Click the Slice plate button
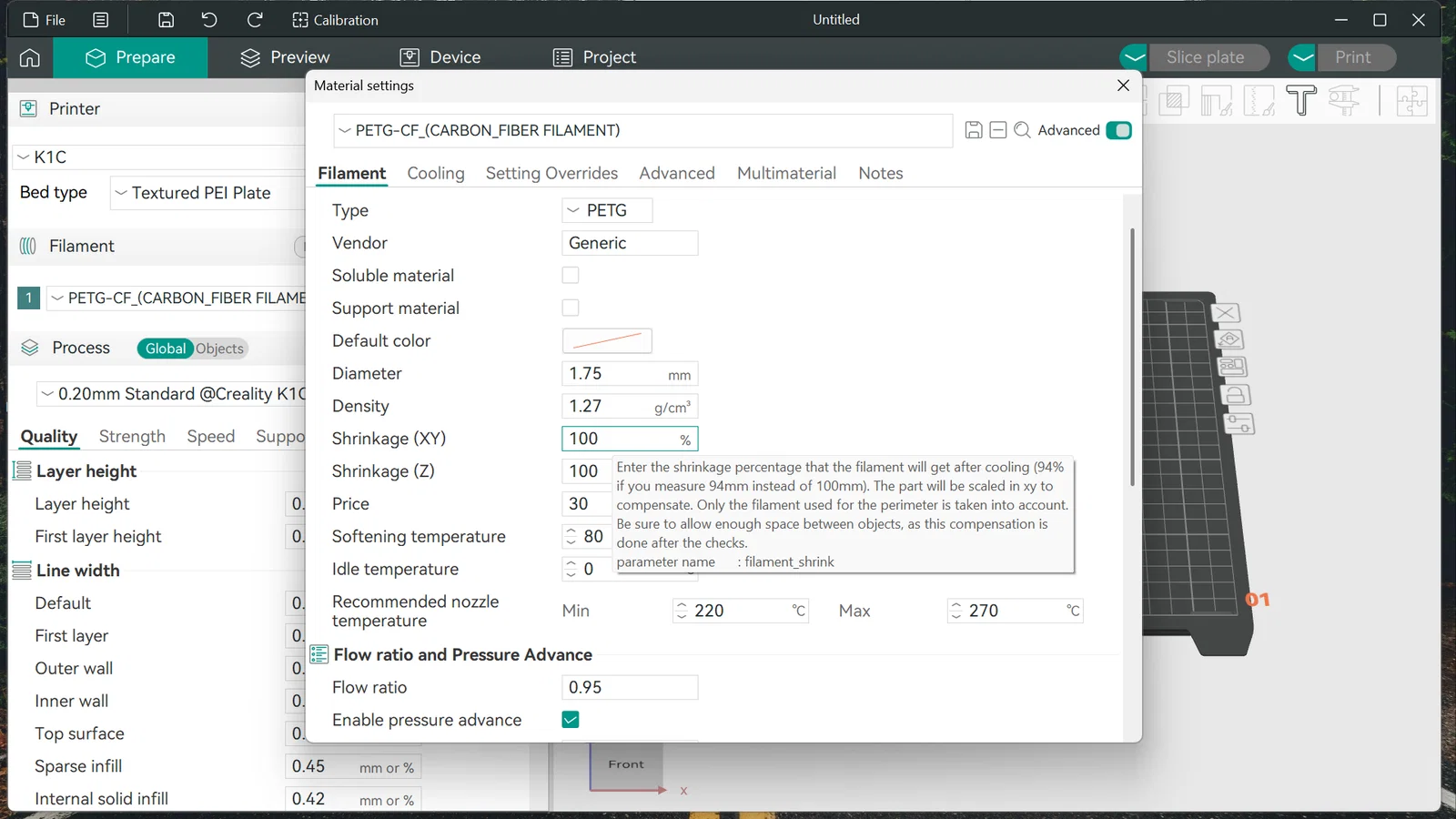Image resolution: width=1456 pixels, height=819 pixels. 1209,57
